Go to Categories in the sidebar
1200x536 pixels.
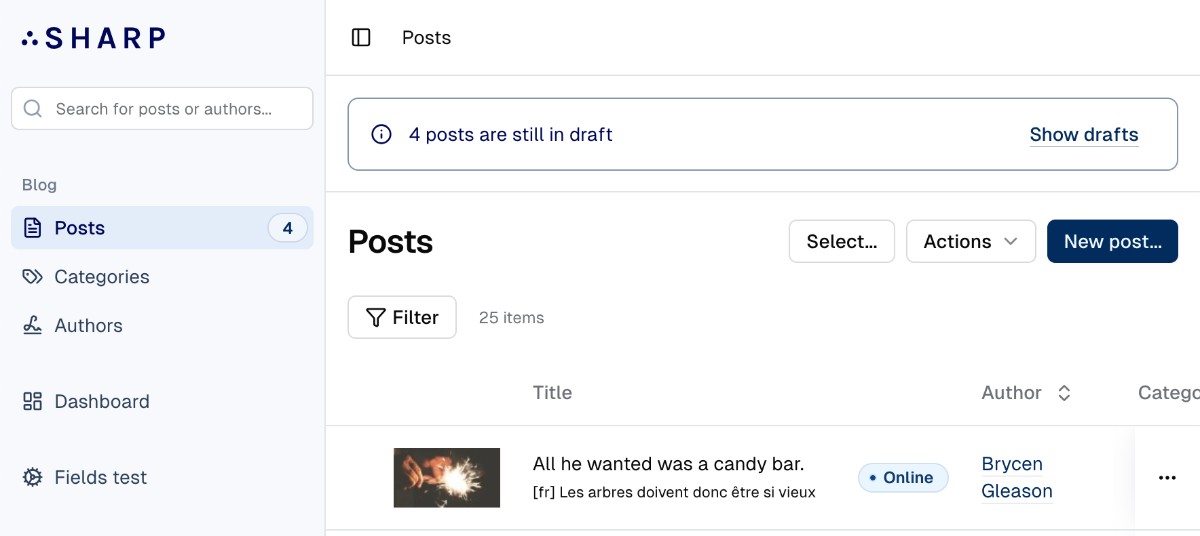[101, 277]
